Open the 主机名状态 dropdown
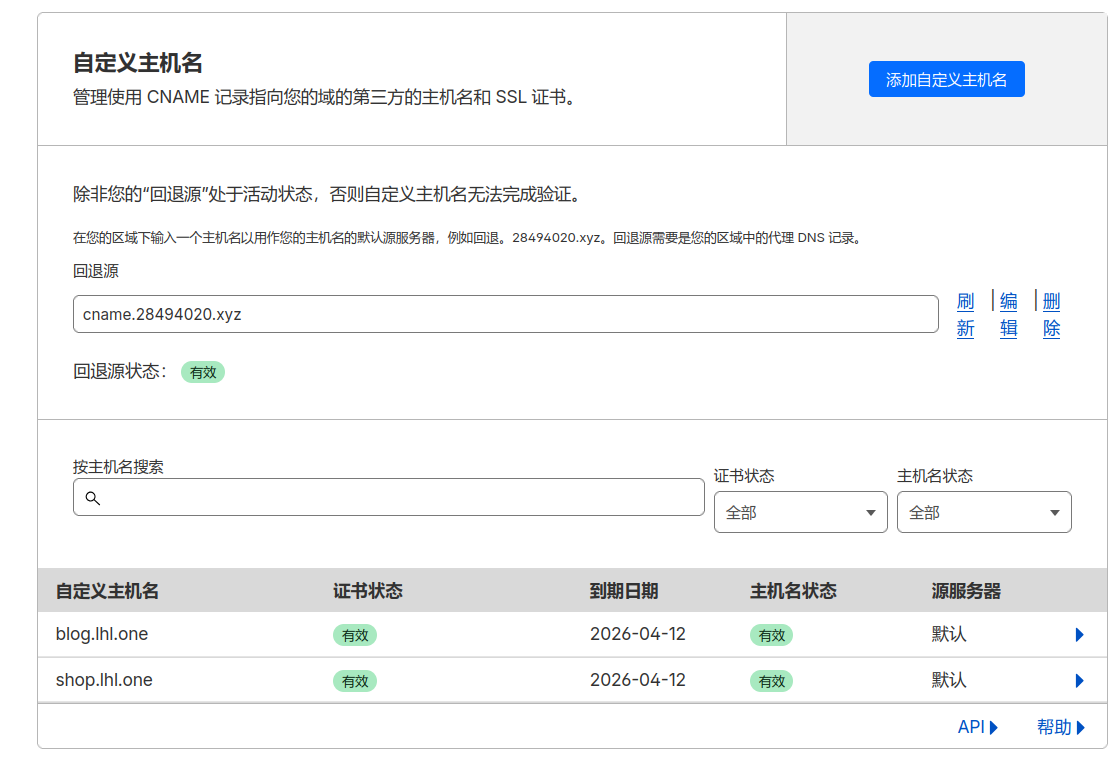The width and height of the screenshot is (1111, 759). click(x=983, y=512)
